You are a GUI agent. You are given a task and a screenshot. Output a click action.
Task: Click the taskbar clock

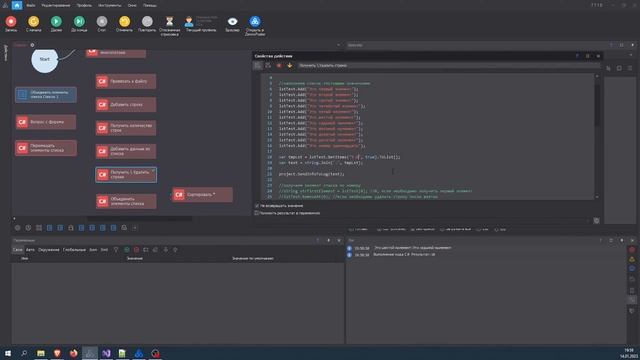629,353
